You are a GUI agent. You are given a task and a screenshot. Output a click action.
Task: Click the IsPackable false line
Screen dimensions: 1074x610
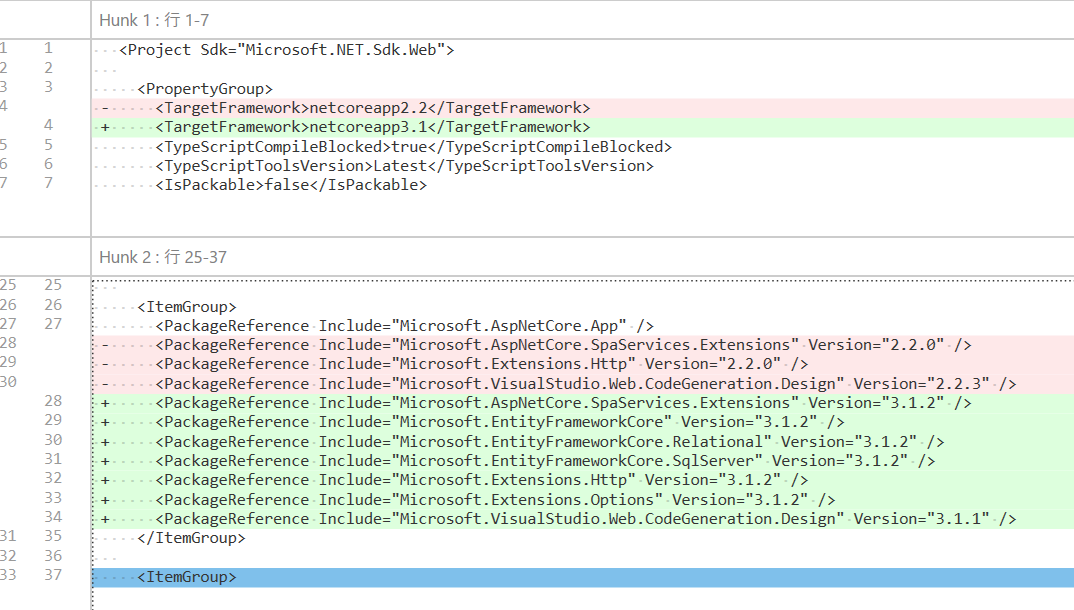290,185
